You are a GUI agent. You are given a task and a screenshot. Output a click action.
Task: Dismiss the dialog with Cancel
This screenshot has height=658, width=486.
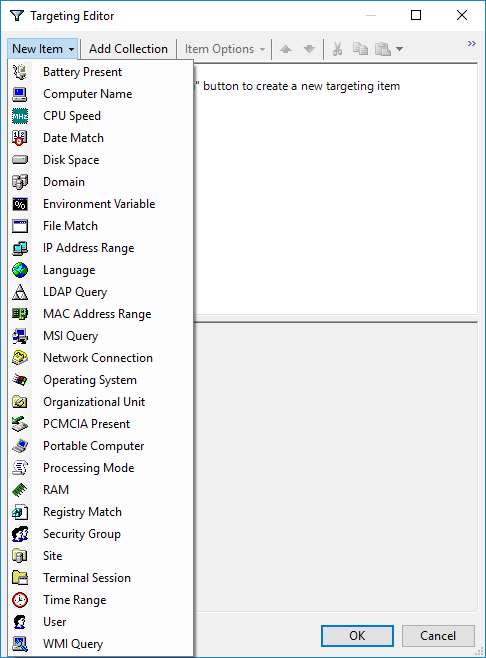coord(438,636)
